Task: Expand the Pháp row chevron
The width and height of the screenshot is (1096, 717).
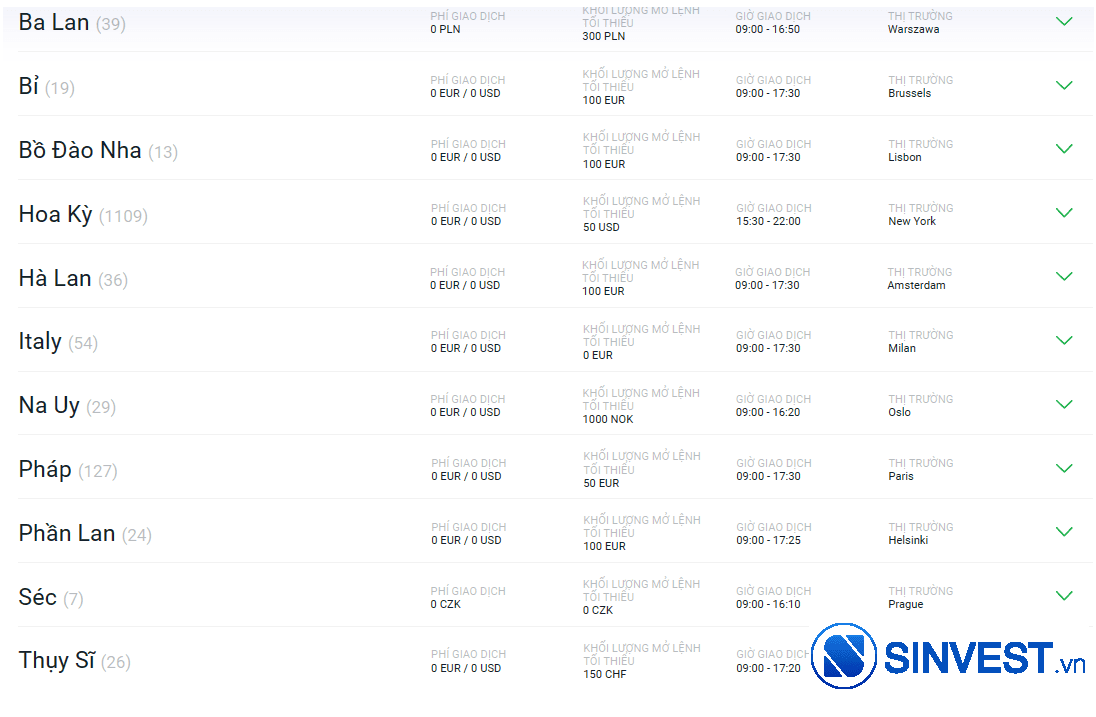Action: click(1064, 468)
